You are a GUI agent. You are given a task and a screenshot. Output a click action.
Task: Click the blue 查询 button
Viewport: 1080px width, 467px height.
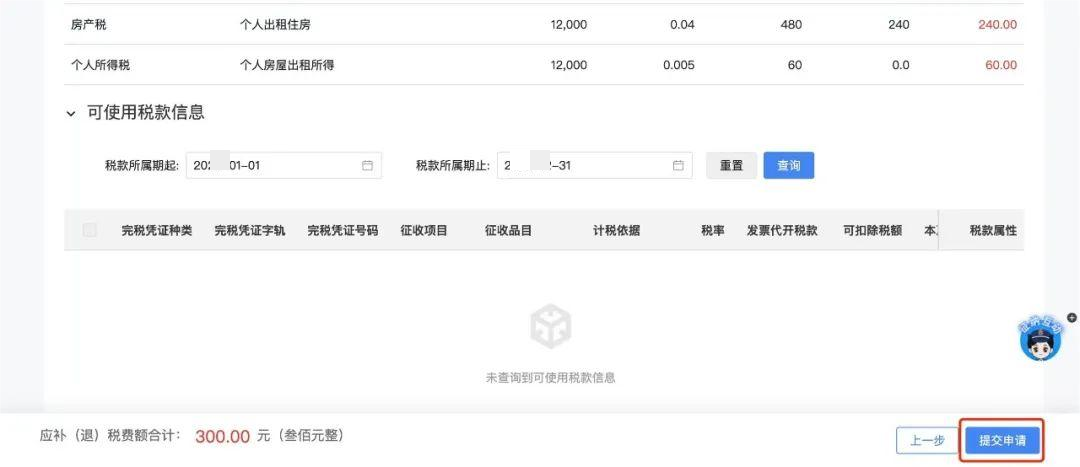pos(789,165)
